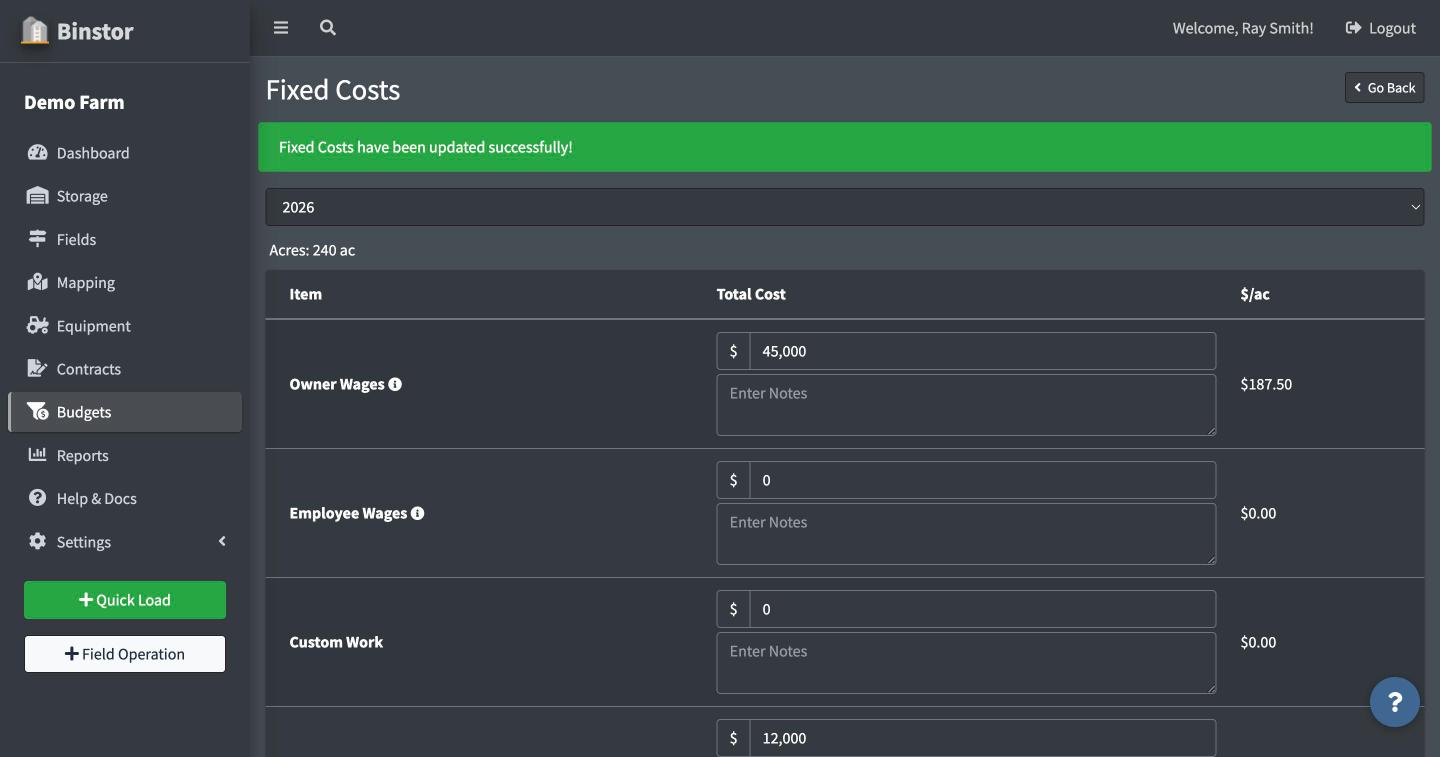Click the $/ac column header
This screenshot has width=1440, height=757.
[1255, 294]
